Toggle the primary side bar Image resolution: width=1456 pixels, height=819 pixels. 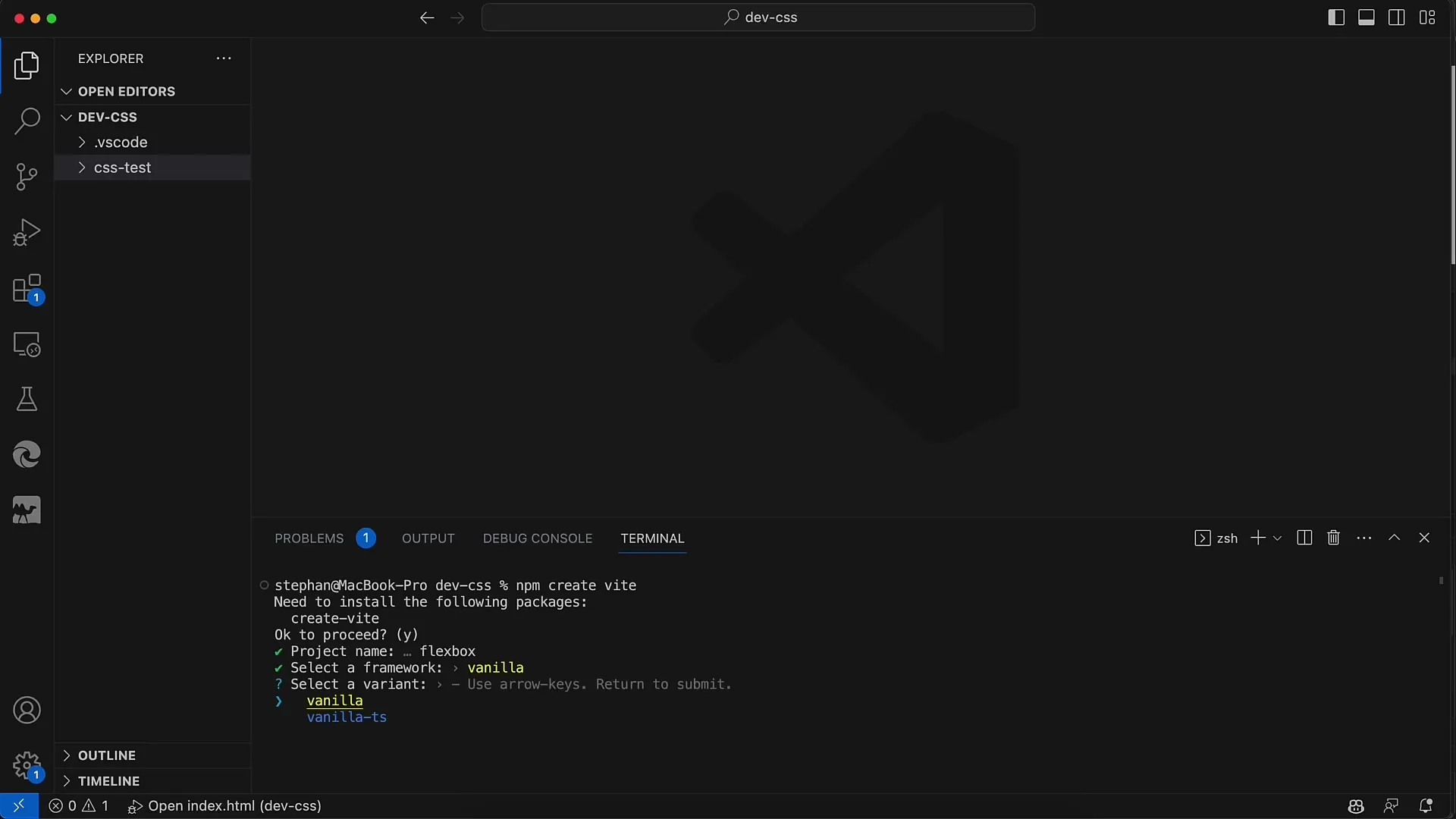(x=1336, y=17)
